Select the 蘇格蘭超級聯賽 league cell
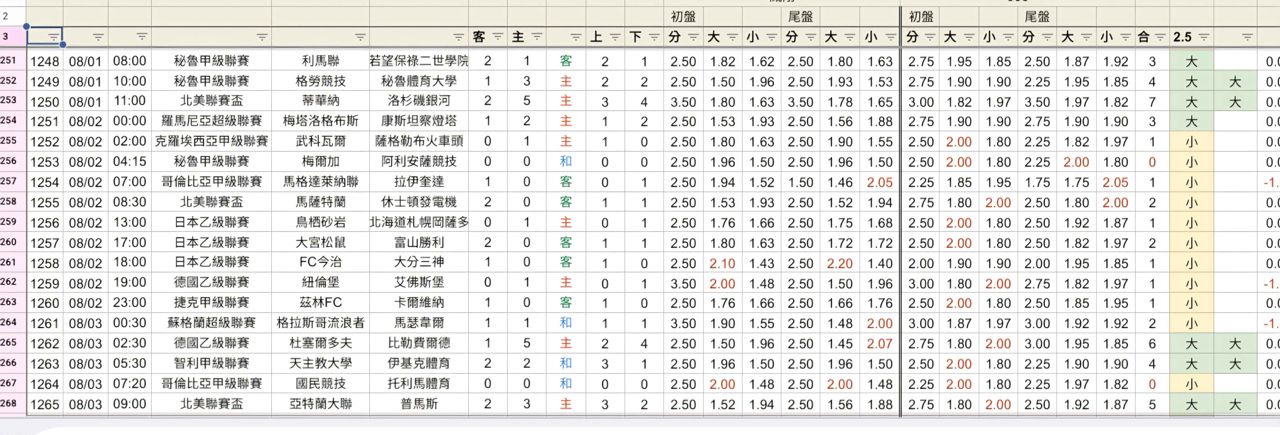Image resolution: width=1280 pixels, height=435 pixels. click(x=212, y=323)
